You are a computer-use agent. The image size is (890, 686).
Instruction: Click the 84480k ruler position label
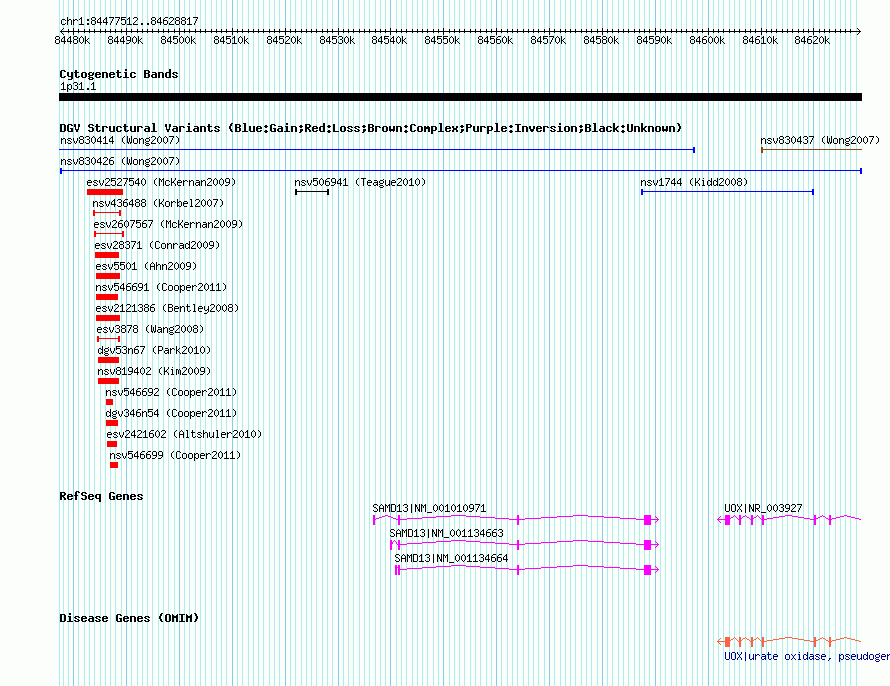point(72,41)
